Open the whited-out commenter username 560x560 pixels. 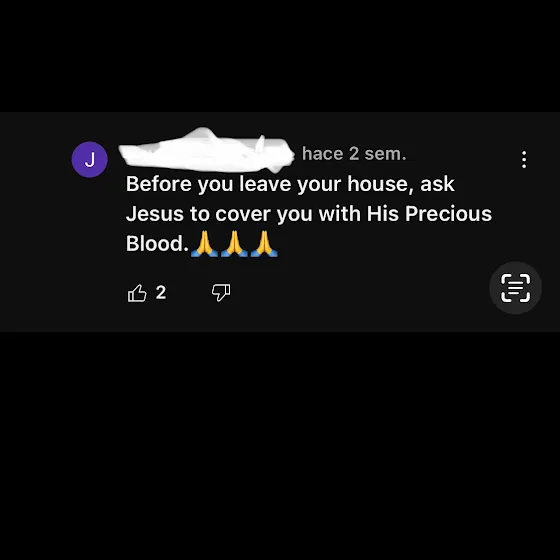coord(206,150)
